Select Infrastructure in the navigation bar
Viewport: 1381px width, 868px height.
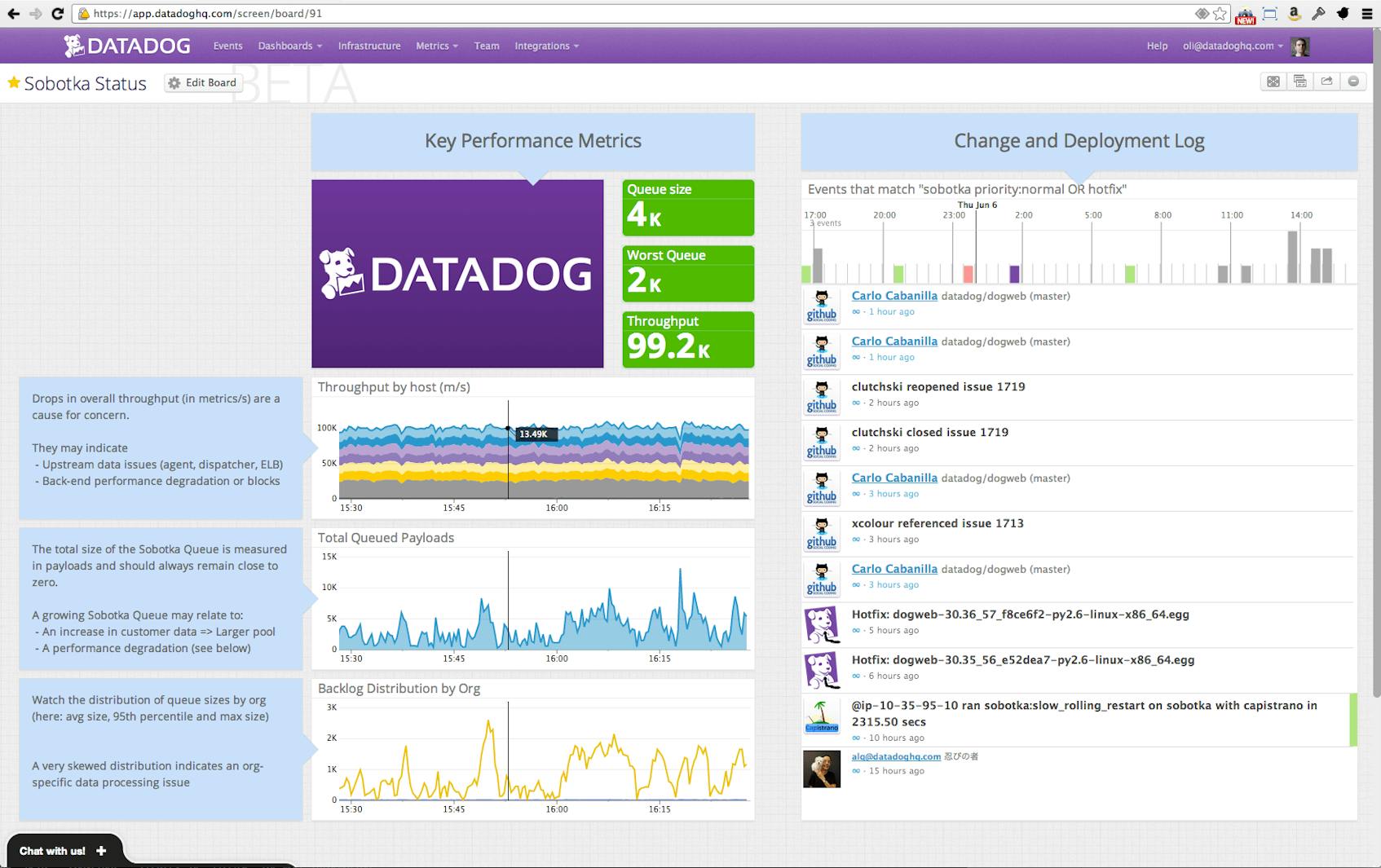pyautogui.click(x=369, y=46)
